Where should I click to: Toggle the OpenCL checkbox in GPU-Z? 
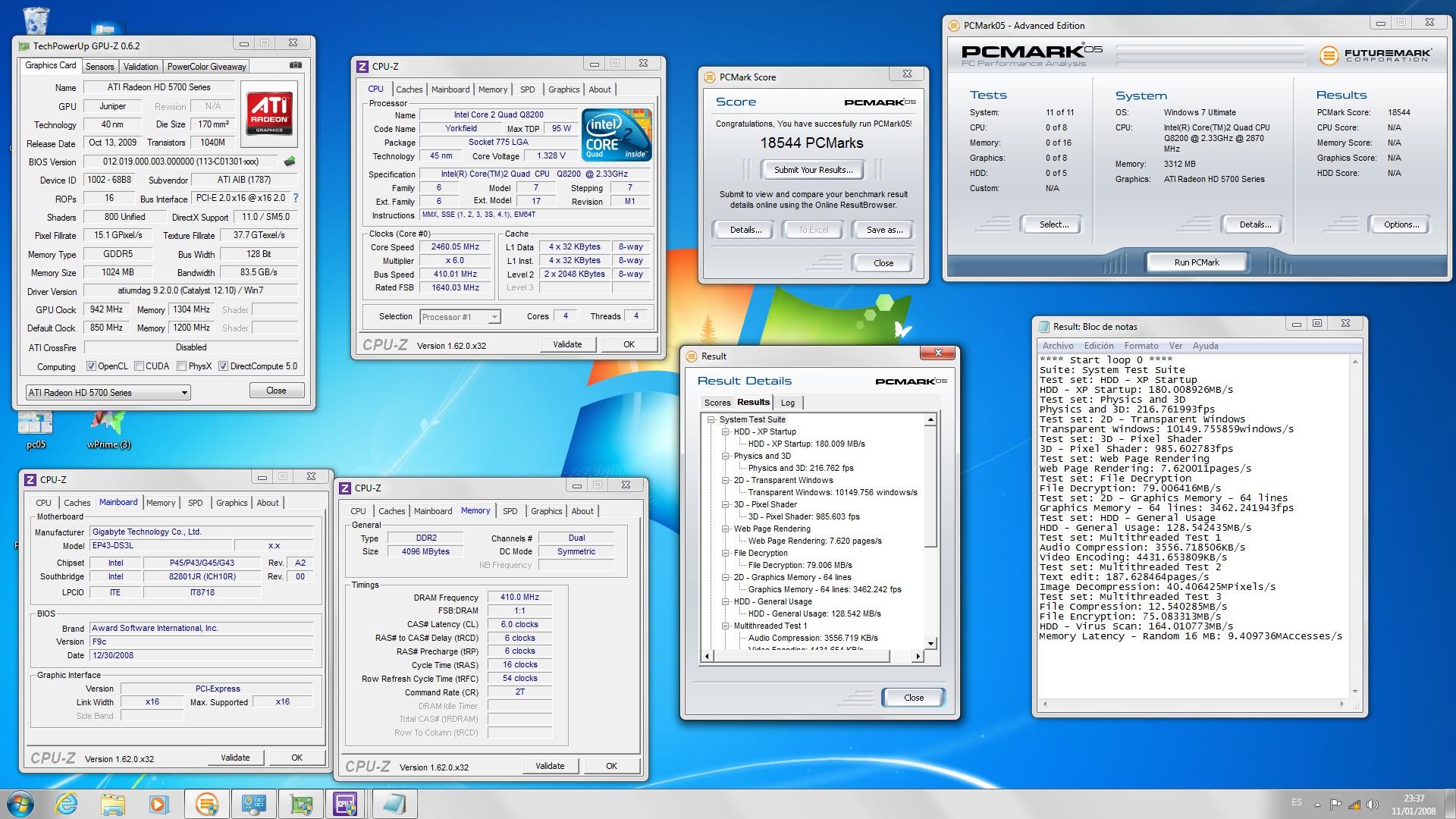pos(91,366)
